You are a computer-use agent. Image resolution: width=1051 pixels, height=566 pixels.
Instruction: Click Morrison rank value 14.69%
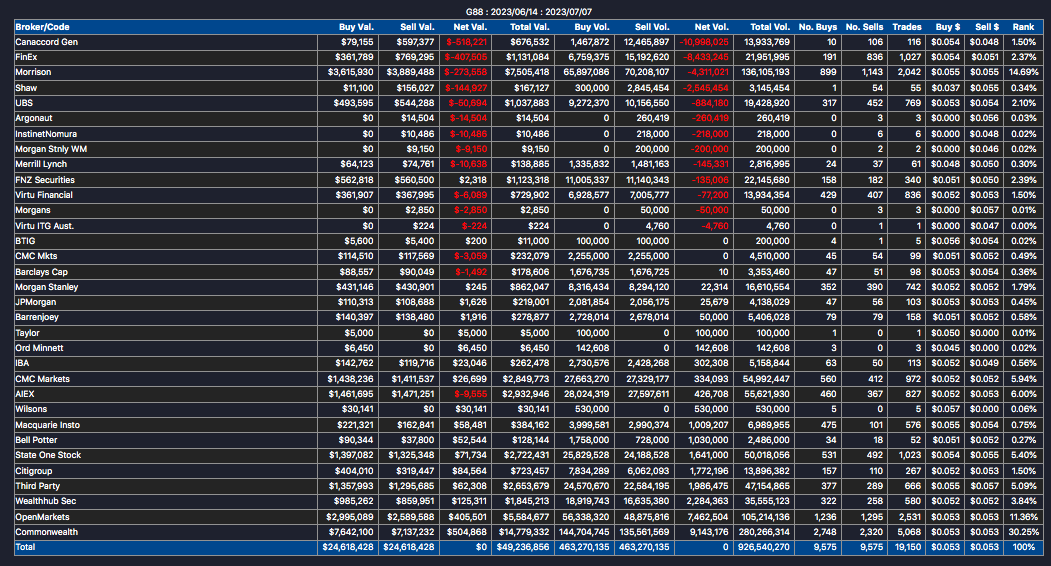click(1024, 72)
